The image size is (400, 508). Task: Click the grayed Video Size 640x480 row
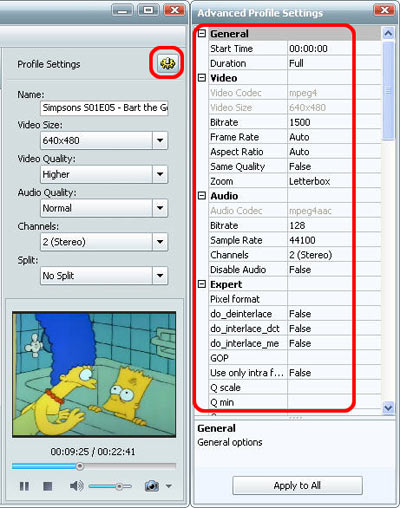295,107
